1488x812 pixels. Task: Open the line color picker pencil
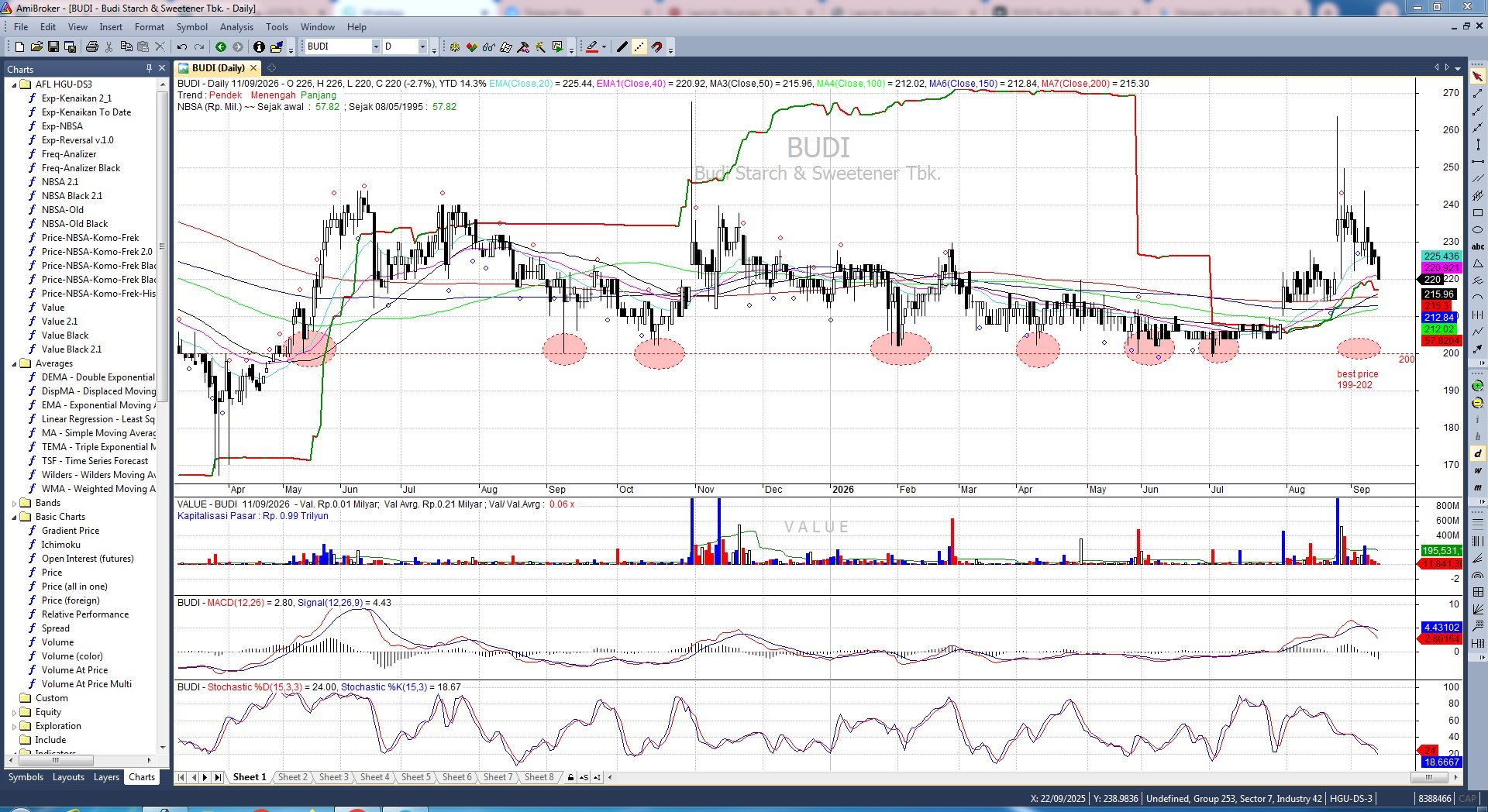point(592,47)
